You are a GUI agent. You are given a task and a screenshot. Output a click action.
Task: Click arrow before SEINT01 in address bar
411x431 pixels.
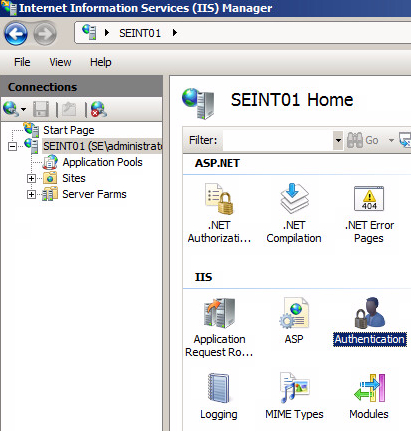point(107,33)
